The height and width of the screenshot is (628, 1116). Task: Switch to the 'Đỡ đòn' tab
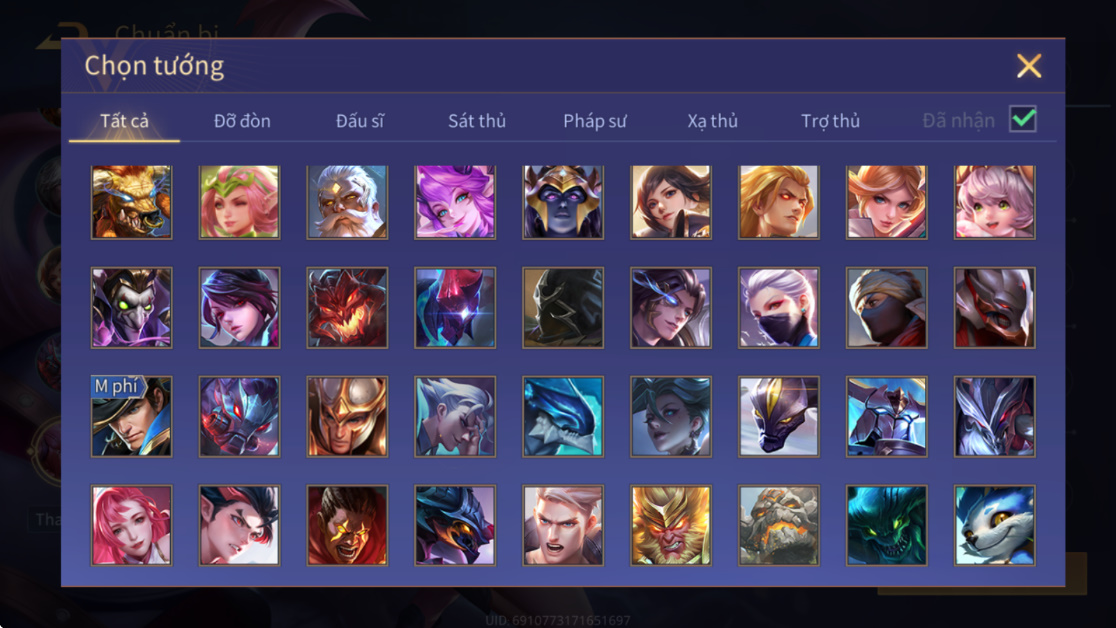[x=242, y=121]
